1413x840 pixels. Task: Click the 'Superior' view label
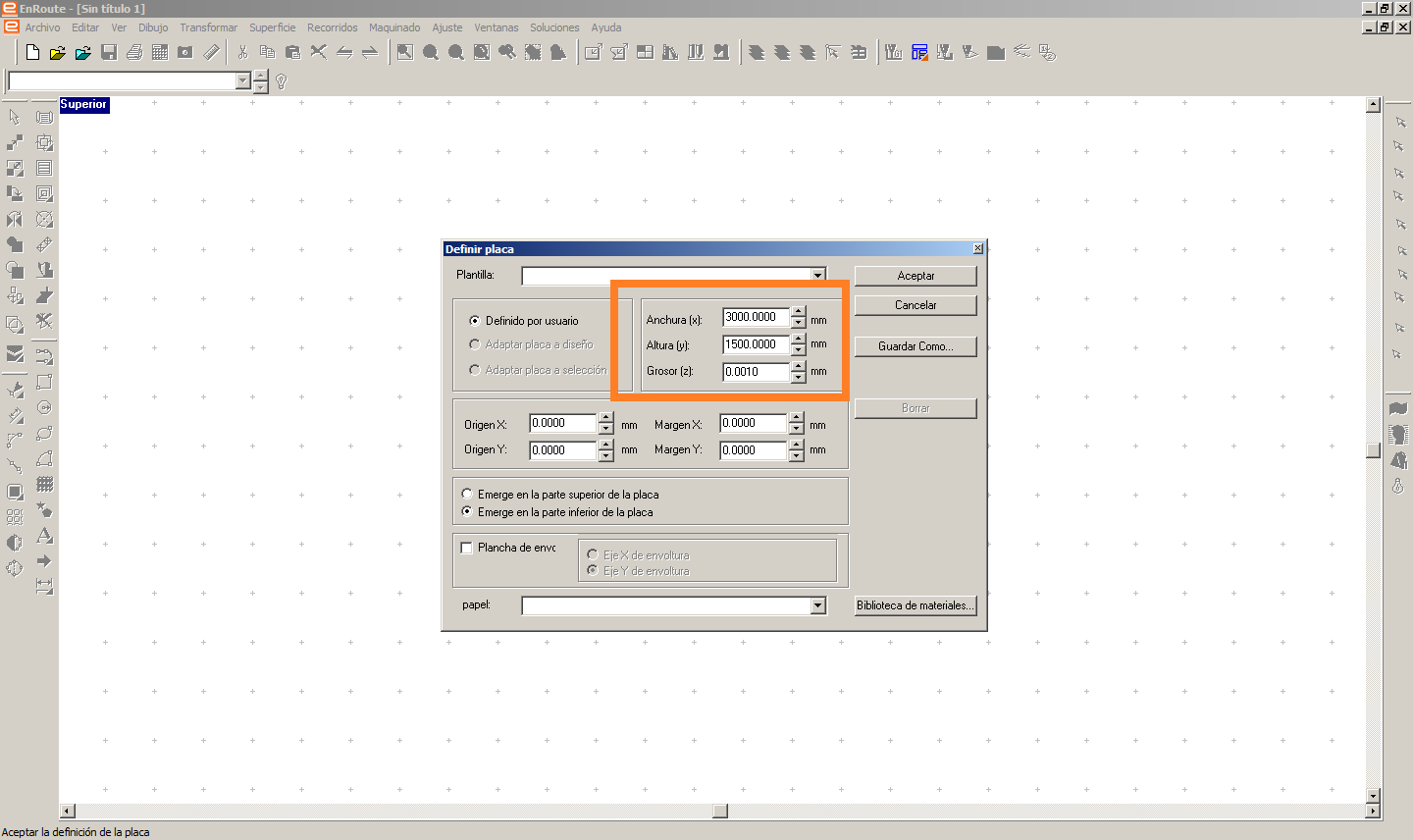(x=84, y=105)
